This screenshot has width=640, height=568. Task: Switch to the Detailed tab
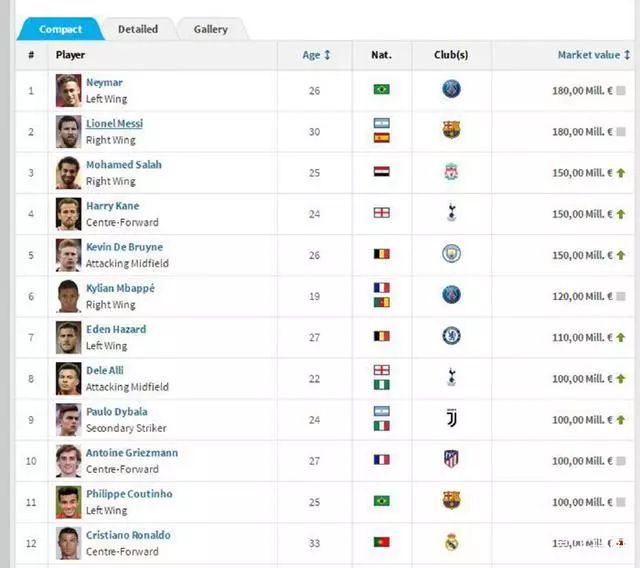pyautogui.click(x=138, y=29)
